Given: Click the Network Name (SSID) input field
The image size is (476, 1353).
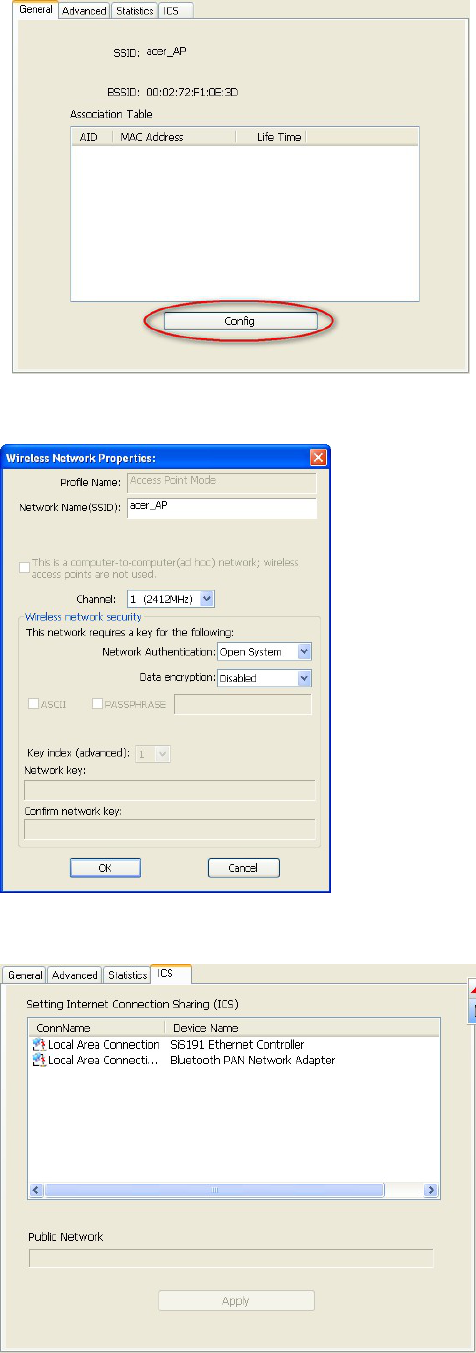Looking at the screenshot, I should [x=220, y=508].
